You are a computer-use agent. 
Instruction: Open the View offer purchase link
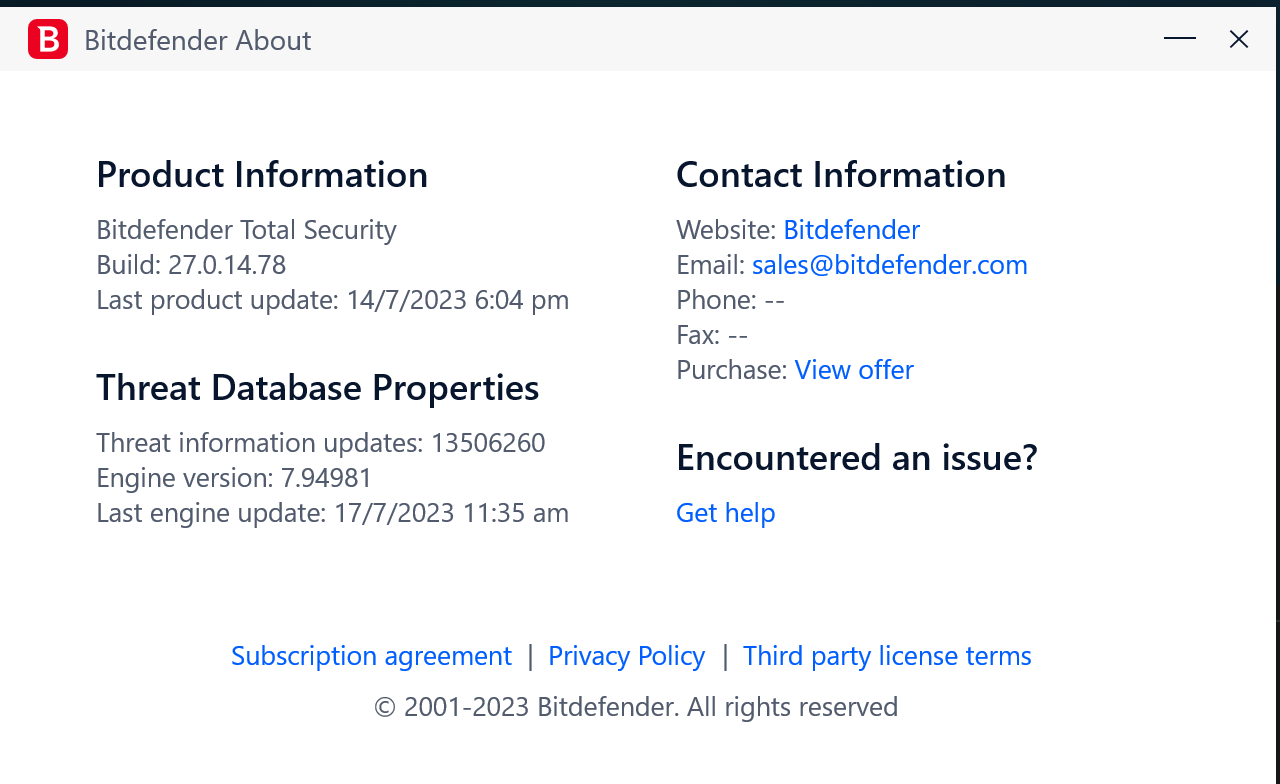pyautogui.click(x=854, y=370)
